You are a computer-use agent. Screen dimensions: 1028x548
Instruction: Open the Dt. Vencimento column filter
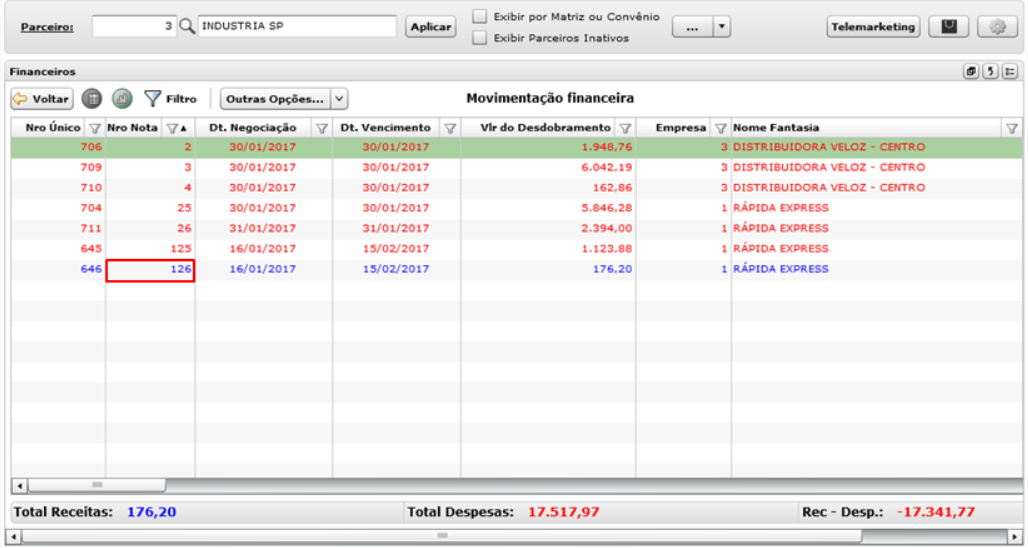[x=450, y=128]
